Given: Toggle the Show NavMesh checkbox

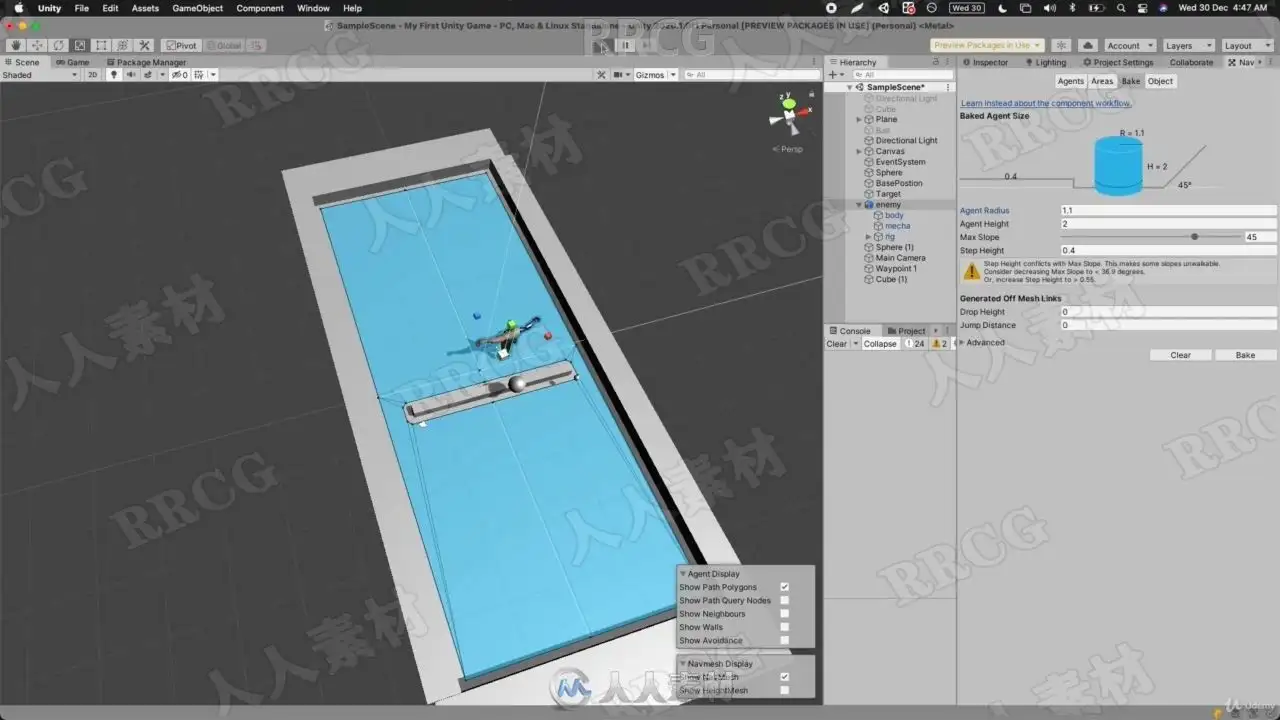Looking at the screenshot, I should (x=784, y=677).
